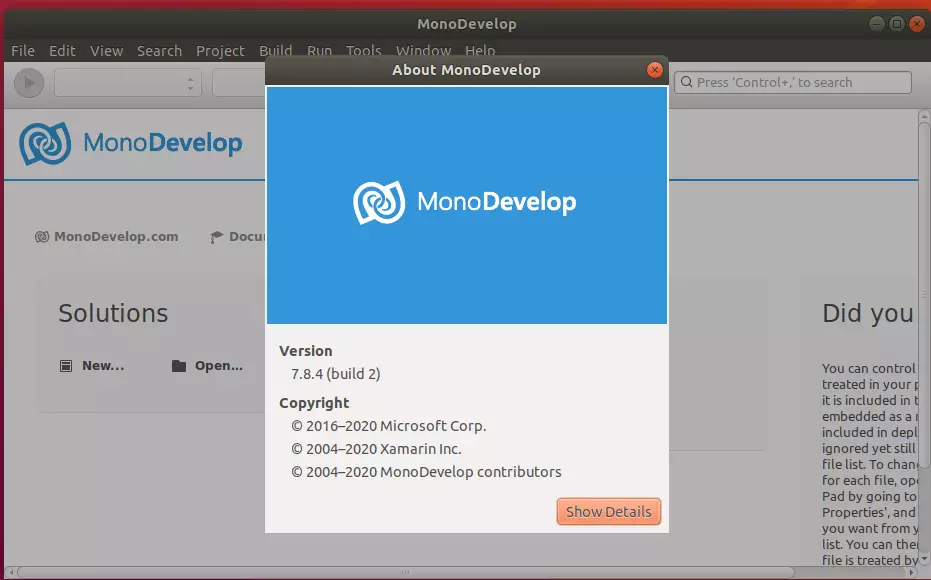Click the New solution icon

[x=66, y=366]
